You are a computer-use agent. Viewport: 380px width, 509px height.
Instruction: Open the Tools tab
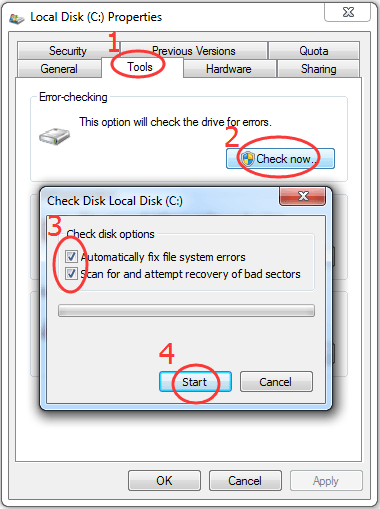140,67
